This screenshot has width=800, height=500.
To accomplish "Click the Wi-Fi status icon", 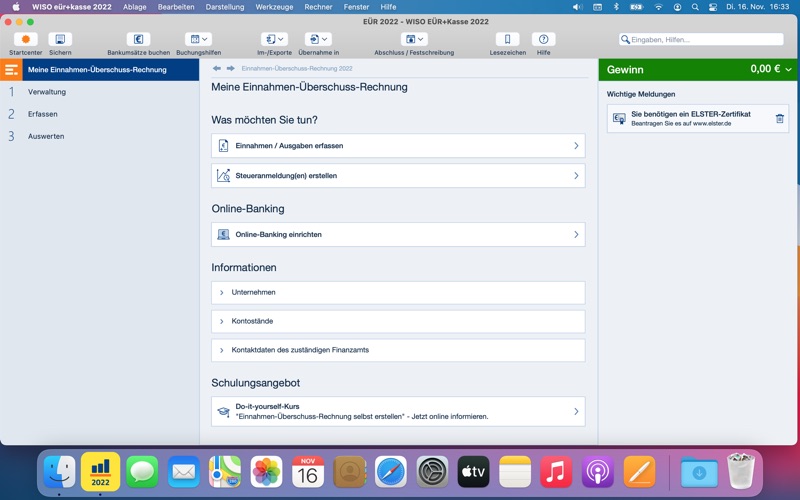I will pyautogui.click(x=659, y=7).
